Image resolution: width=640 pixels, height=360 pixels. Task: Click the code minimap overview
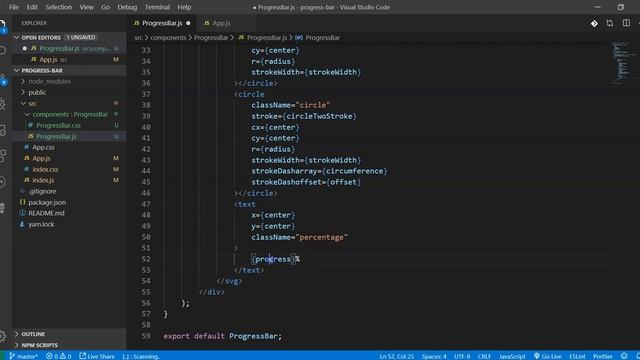pyautogui.click(x=623, y=62)
